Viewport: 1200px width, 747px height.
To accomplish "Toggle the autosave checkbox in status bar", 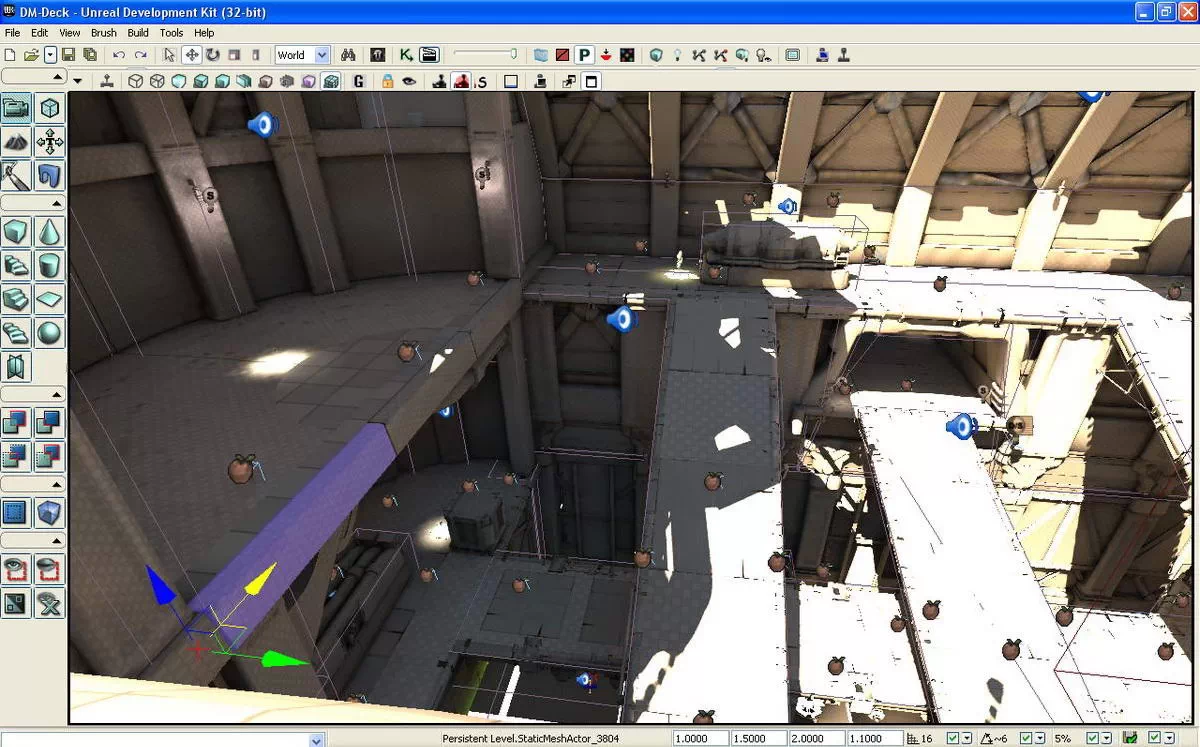I will tap(1153, 738).
